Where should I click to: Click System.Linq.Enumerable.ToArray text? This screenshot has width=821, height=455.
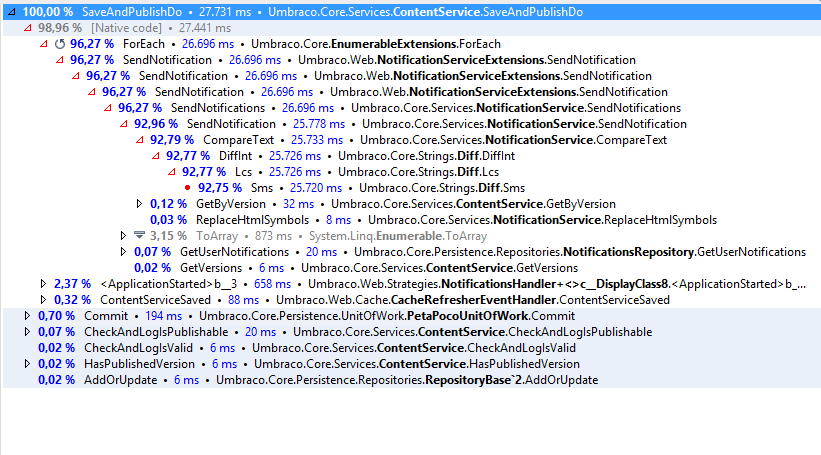click(398, 236)
